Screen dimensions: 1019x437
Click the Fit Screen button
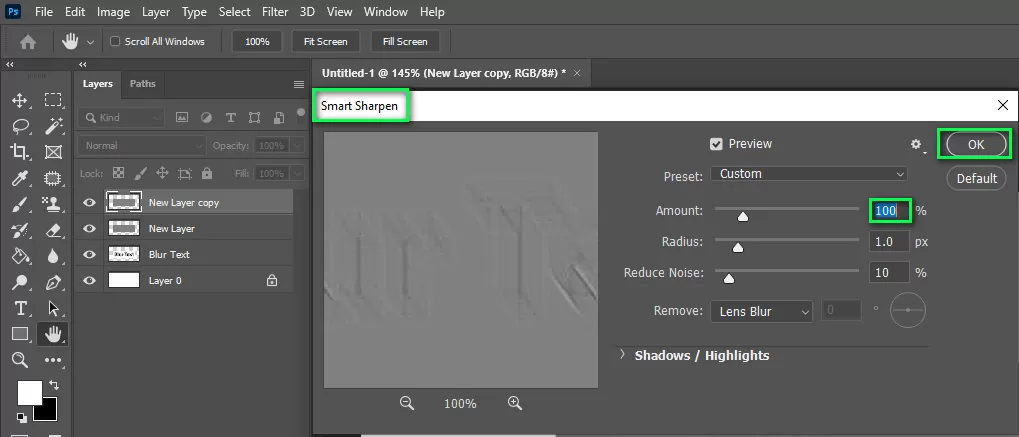(326, 42)
